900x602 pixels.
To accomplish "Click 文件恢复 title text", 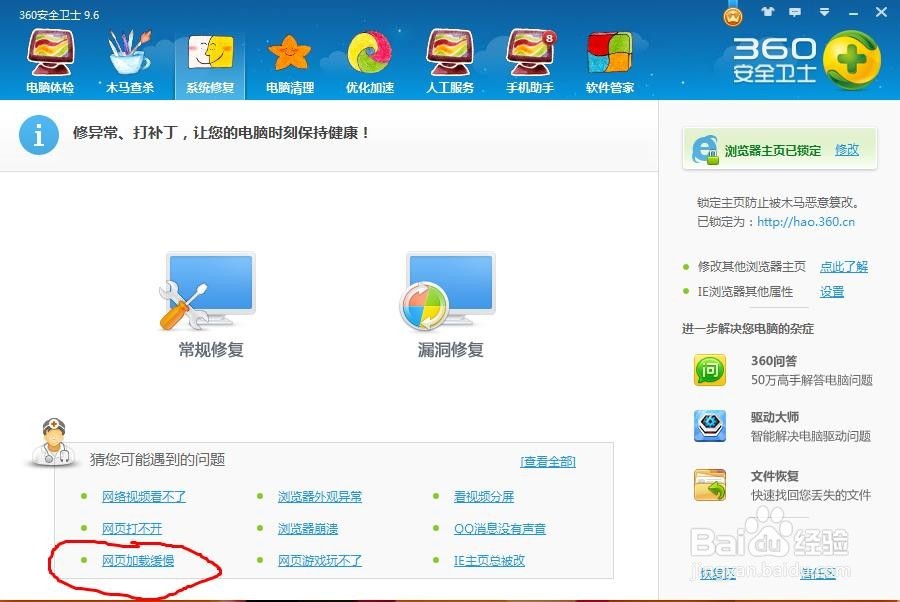I will click(775, 476).
